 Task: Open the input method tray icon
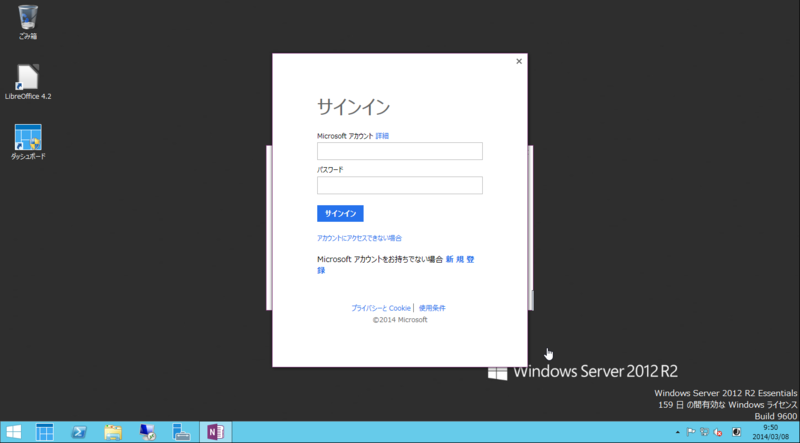pyautogui.click(x=736, y=432)
